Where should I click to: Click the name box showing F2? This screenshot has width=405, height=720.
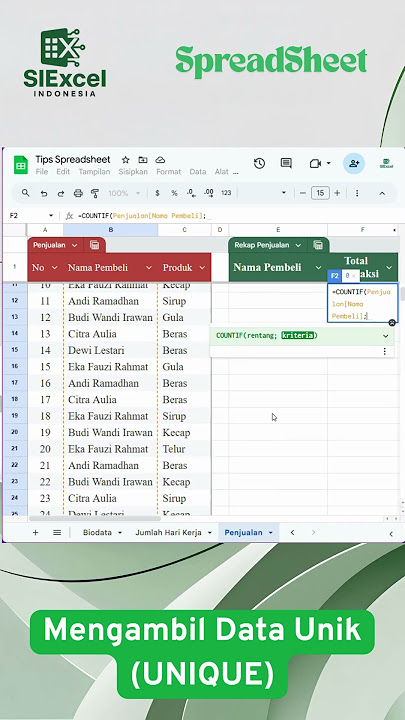point(30,215)
